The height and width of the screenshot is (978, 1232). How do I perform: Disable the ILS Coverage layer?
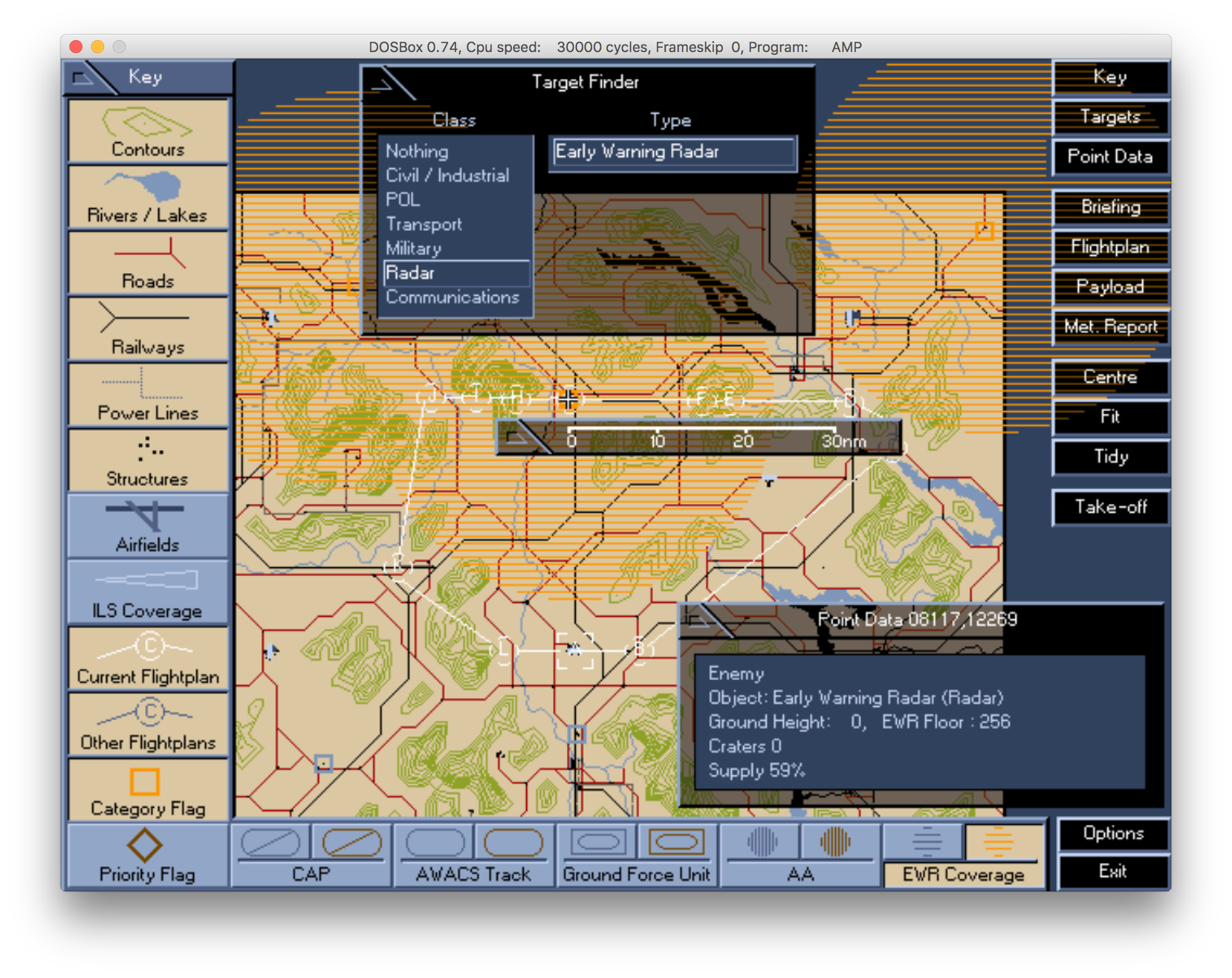147,593
